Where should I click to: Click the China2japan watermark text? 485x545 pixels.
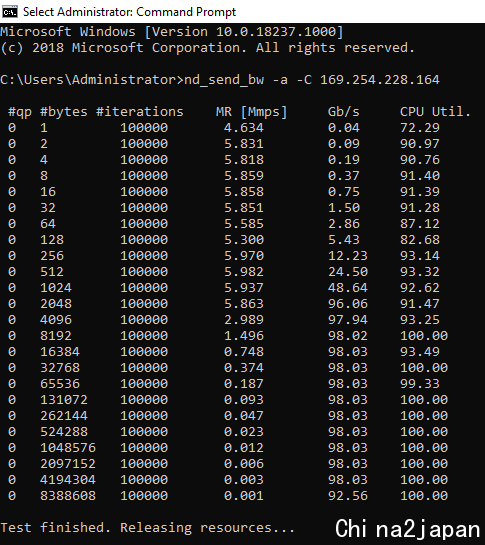pos(407,529)
